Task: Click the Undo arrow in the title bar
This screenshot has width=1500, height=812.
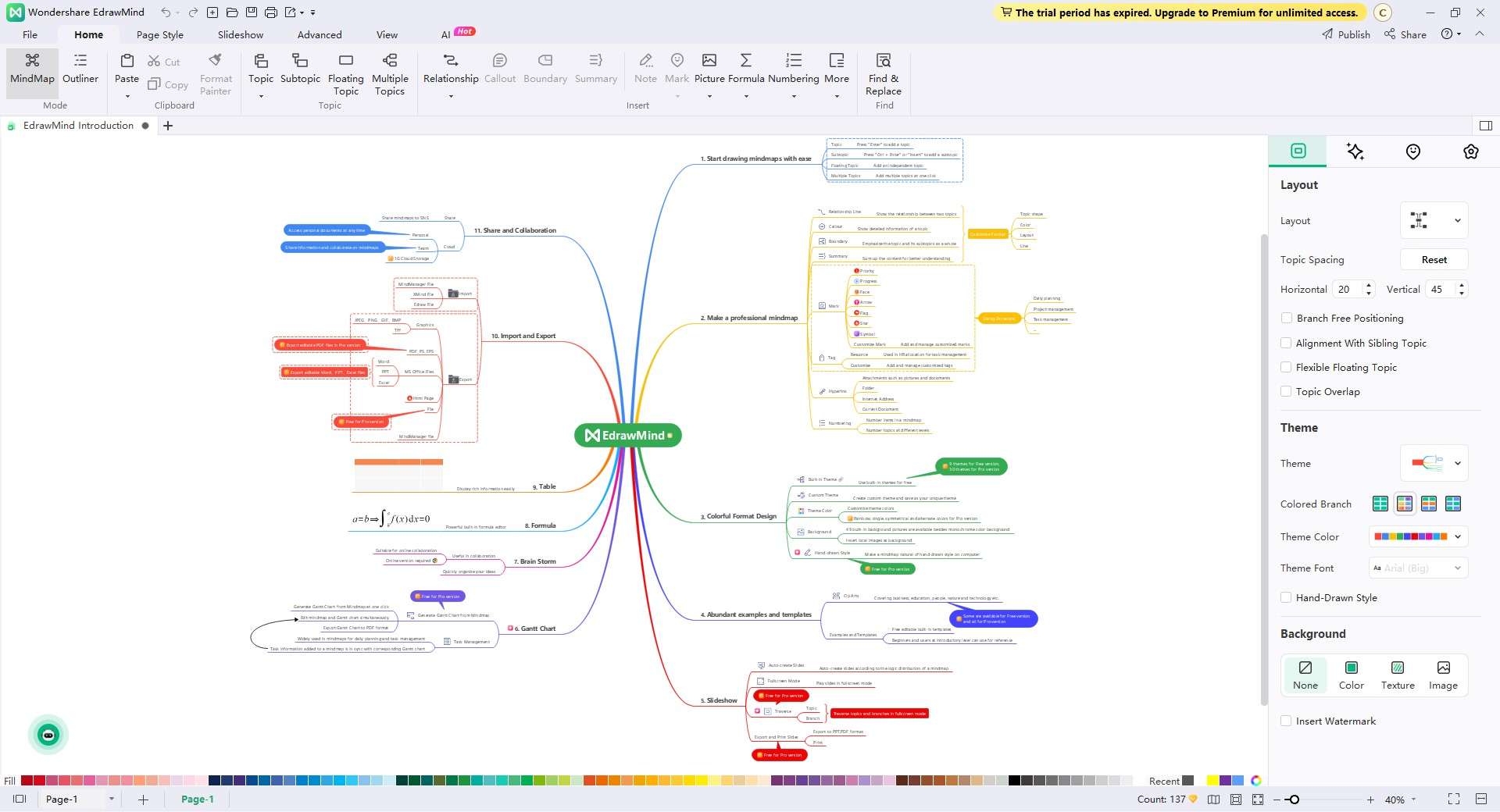Action: [x=166, y=12]
